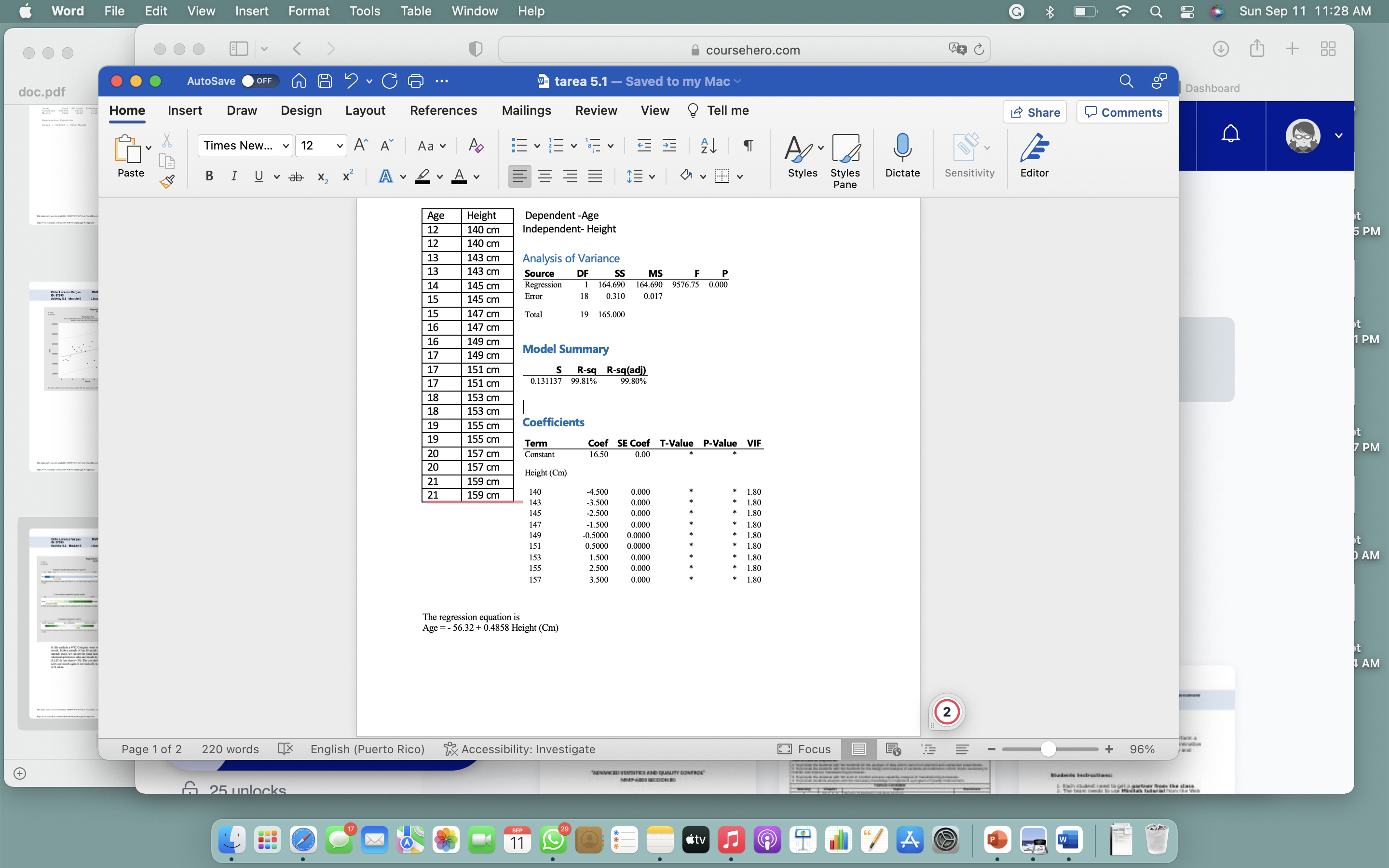This screenshot has width=1389, height=868.
Task: Adjust the document zoom slider
Action: [x=1049, y=748]
